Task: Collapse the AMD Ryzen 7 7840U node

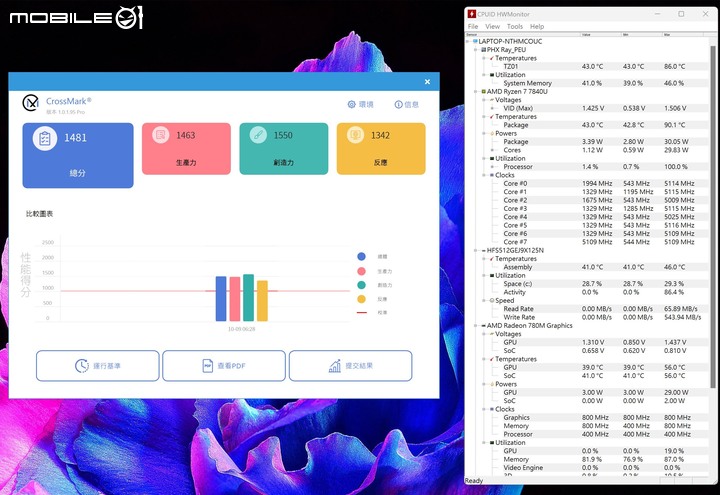Action: point(476,91)
